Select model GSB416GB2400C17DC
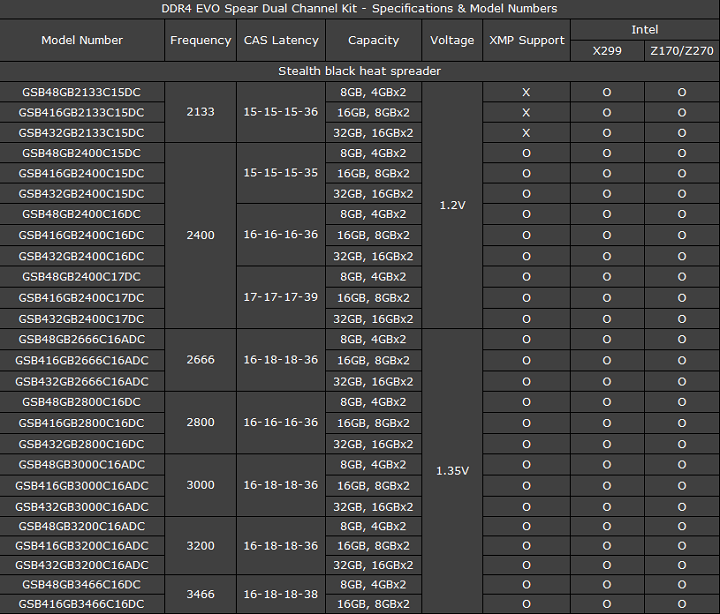Viewport: 720px width, 614px height. pyautogui.click(x=82, y=298)
